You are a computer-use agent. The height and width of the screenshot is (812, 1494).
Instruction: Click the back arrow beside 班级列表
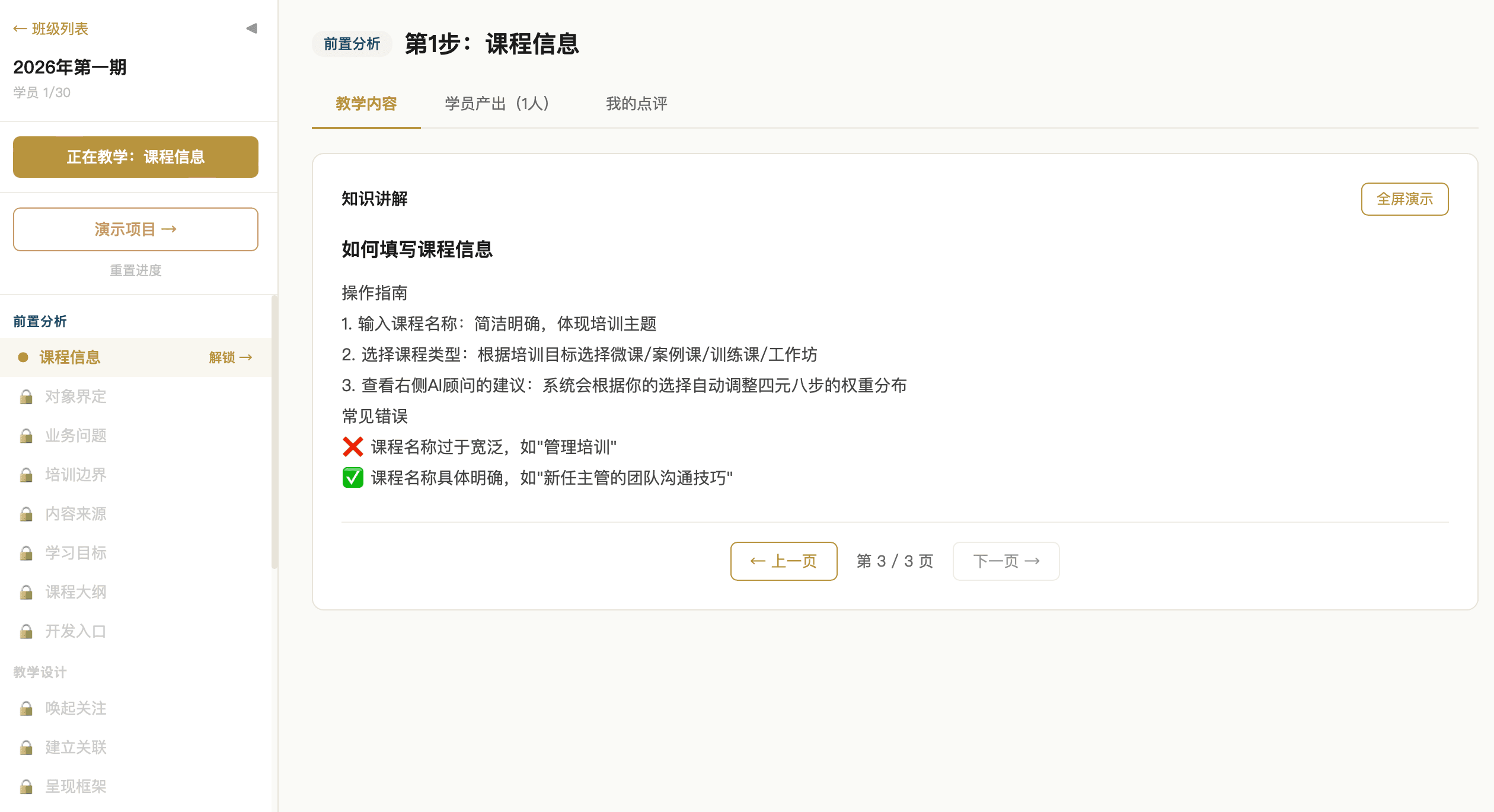coord(20,28)
